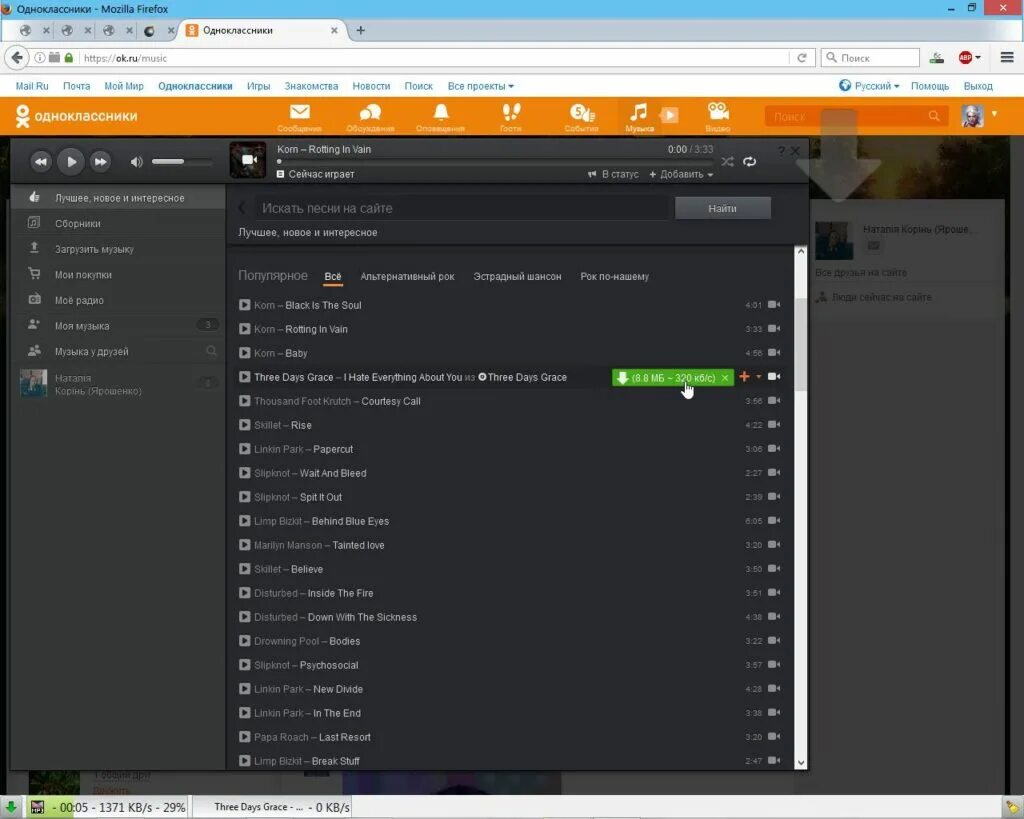Mute the player volume speaker icon

pyautogui.click(x=136, y=162)
